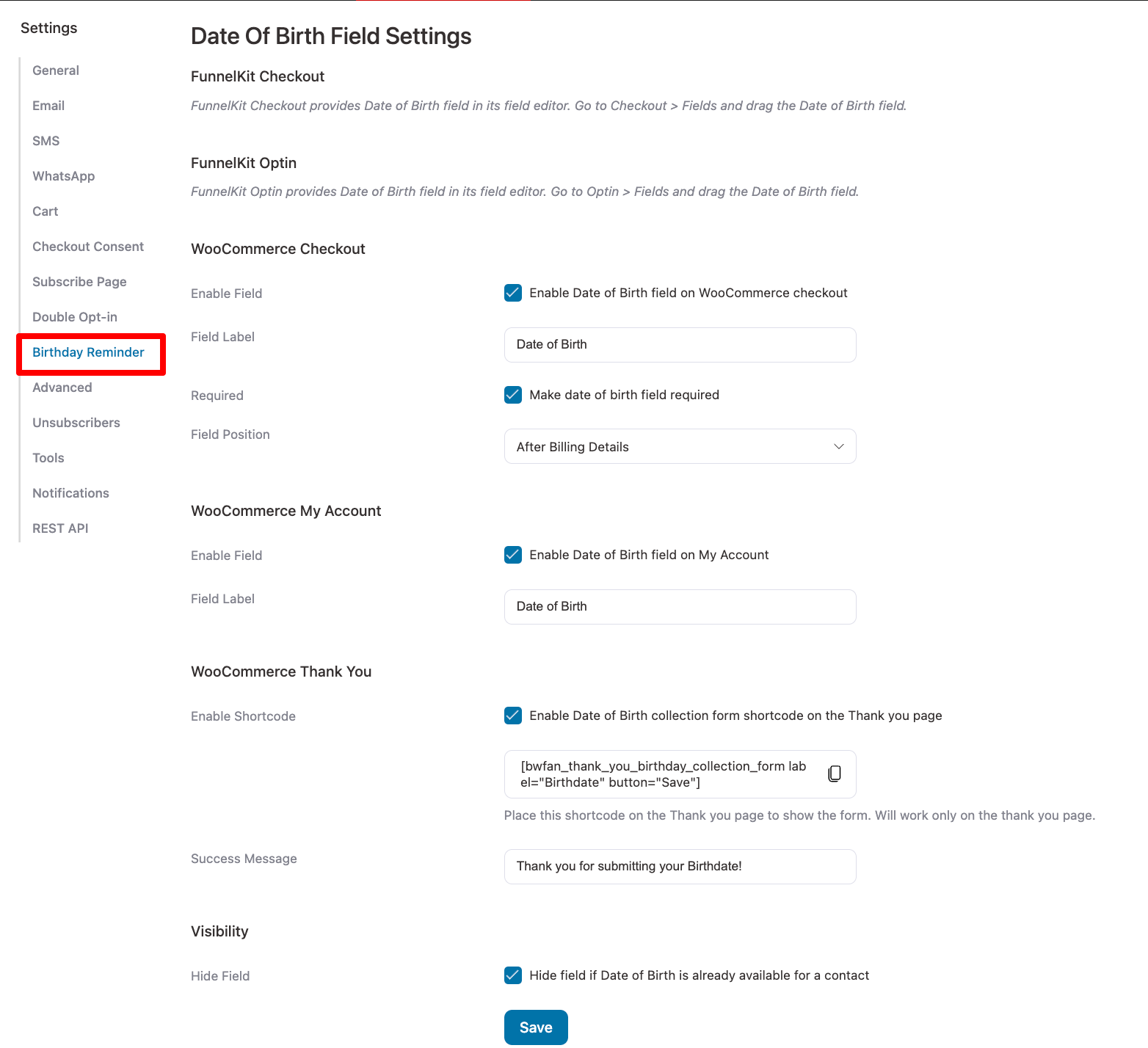Click the FunnelKit Checkout description text
This screenshot has height=1048, width=1148.
(x=549, y=106)
